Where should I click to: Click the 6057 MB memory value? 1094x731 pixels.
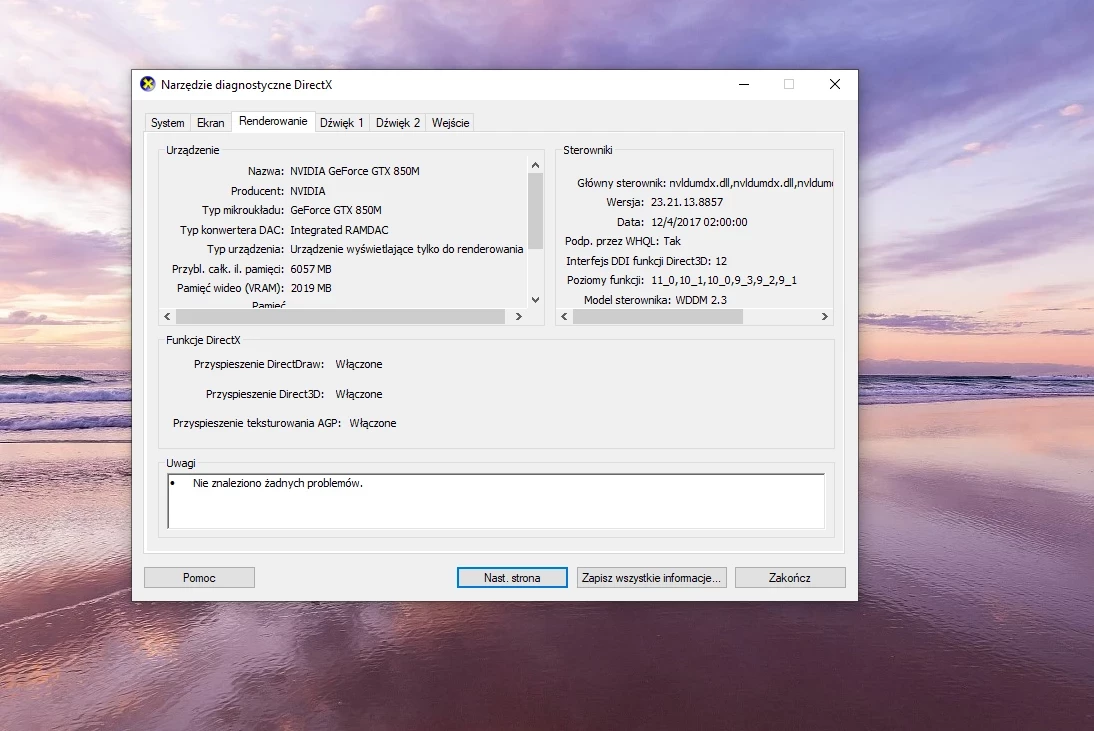tap(310, 269)
